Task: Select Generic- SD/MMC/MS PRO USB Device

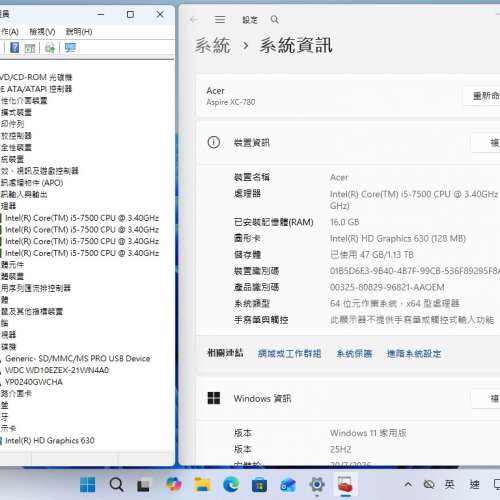Action: 77,358
